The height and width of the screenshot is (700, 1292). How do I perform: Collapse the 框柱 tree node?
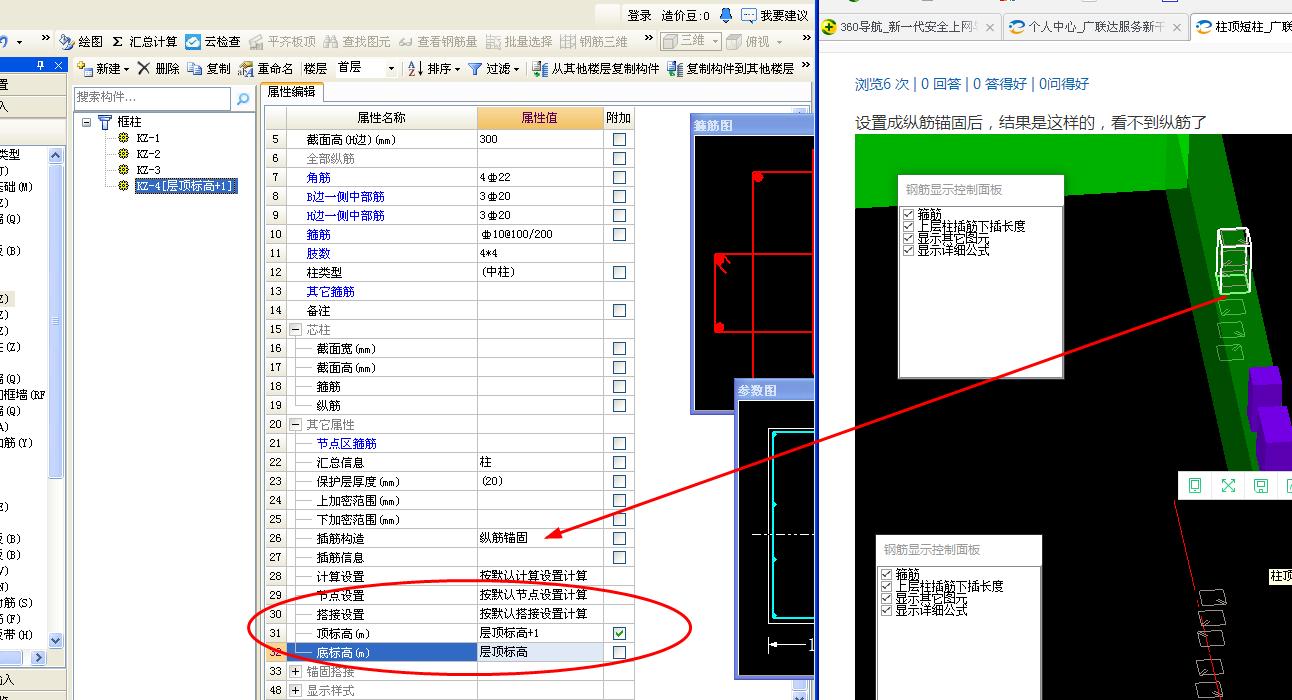[87, 122]
